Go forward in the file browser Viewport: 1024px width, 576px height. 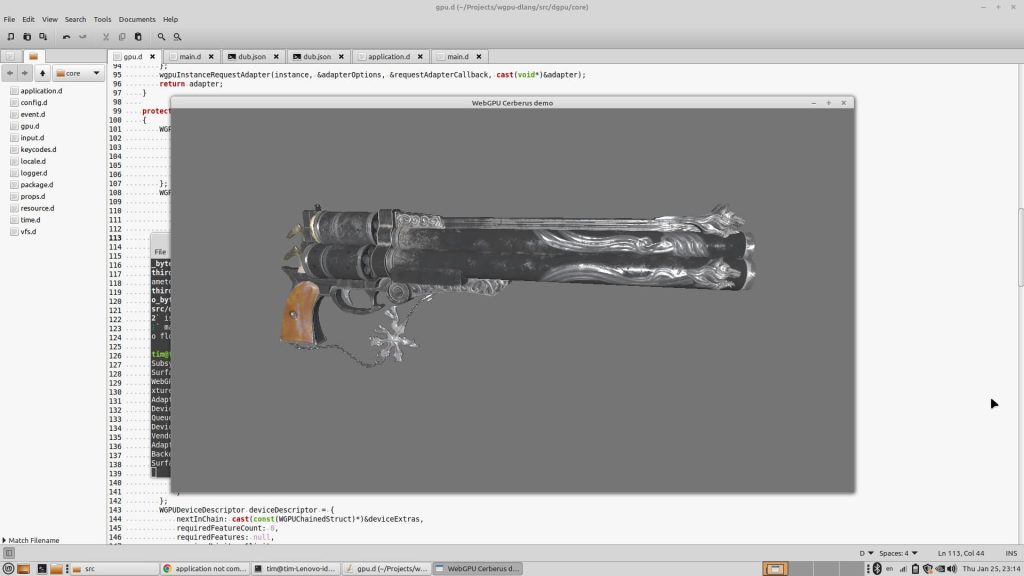click(25, 73)
